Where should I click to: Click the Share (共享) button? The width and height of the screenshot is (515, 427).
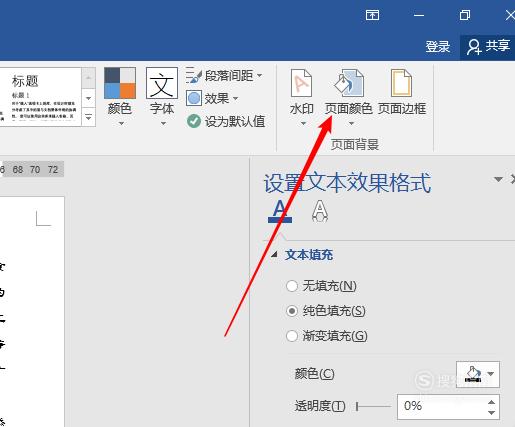click(488, 46)
